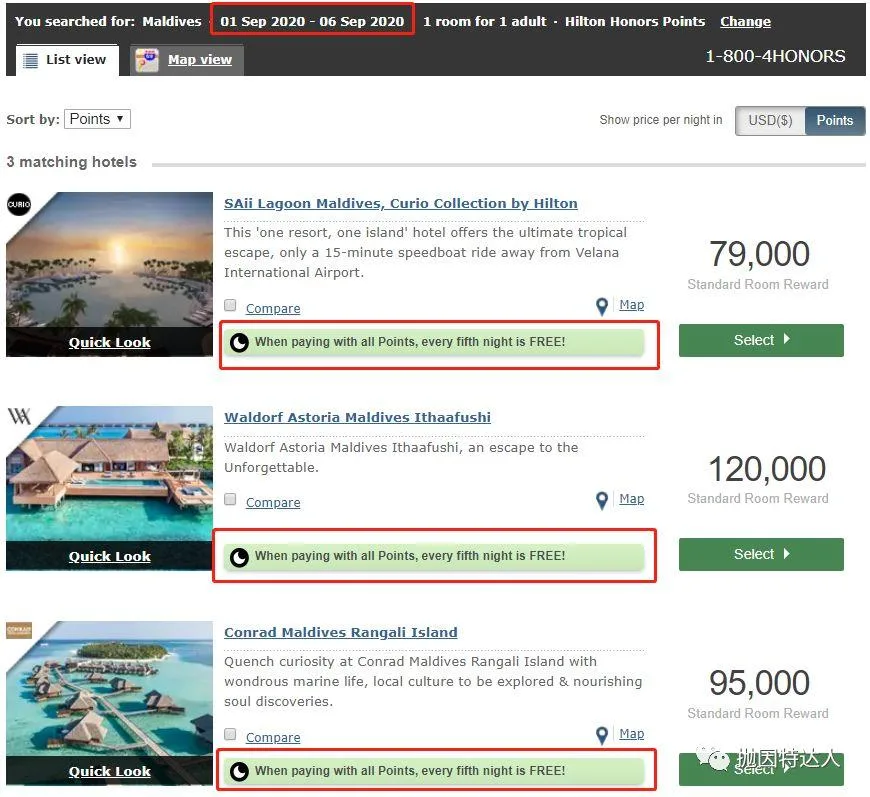Click the '3 matching hotels' heading

coord(72,162)
